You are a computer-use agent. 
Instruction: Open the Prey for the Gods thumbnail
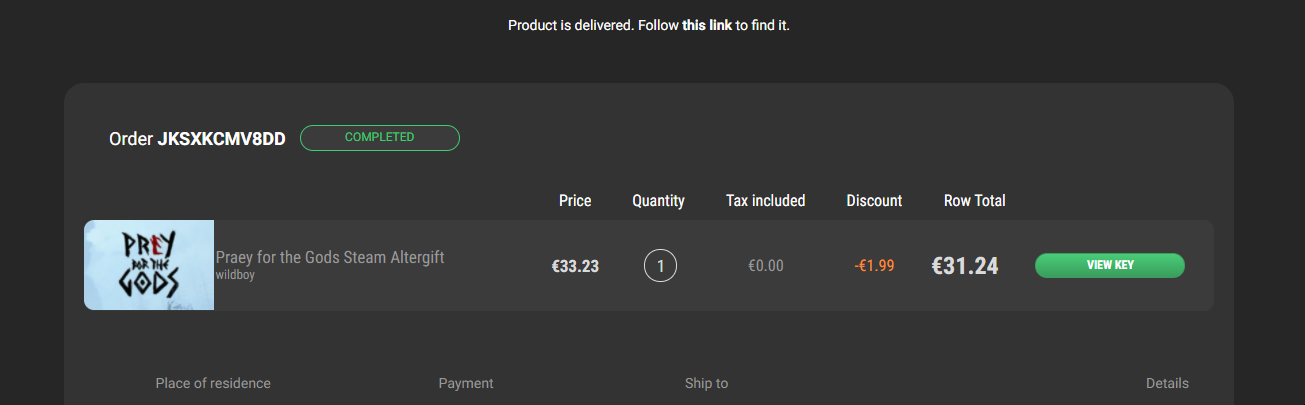click(x=149, y=265)
